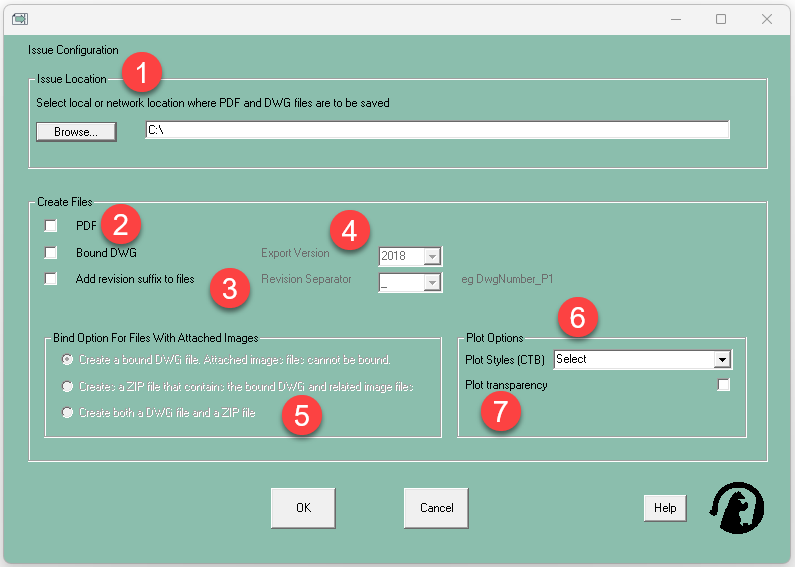Open the Revision Separator dropdown
The width and height of the screenshot is (795, 567).
(432, 283)
